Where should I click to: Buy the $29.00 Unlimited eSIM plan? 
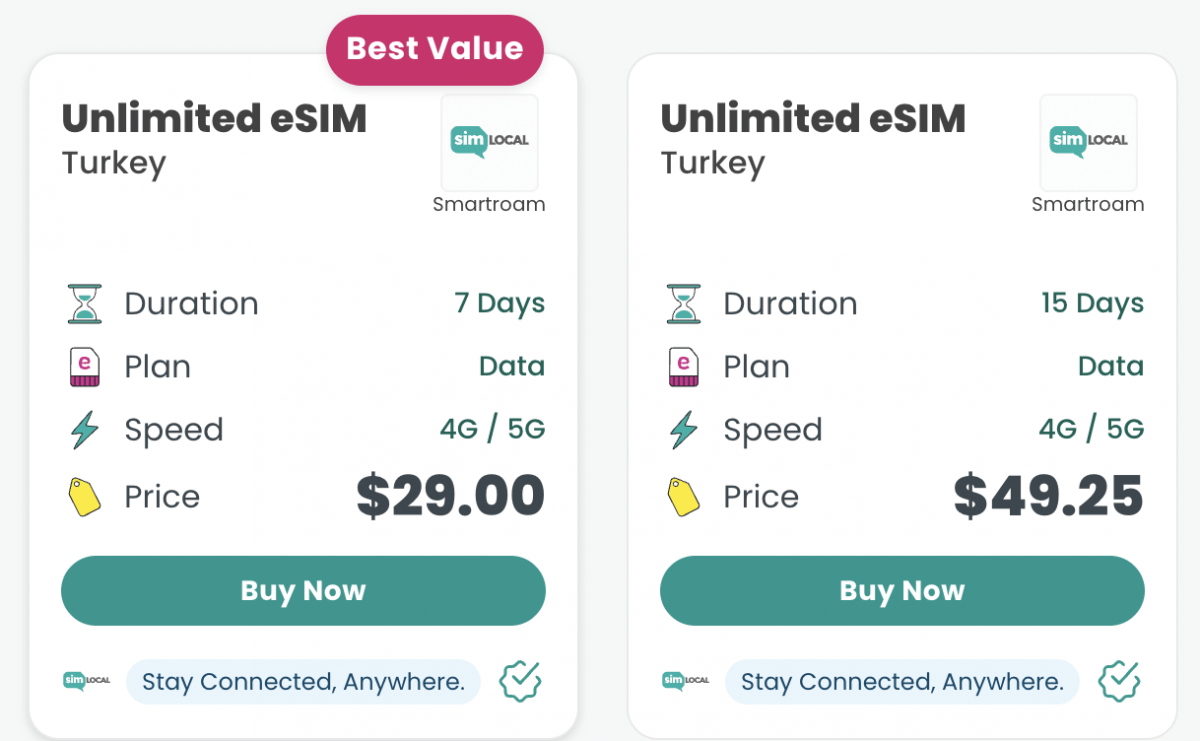(303, 591)
